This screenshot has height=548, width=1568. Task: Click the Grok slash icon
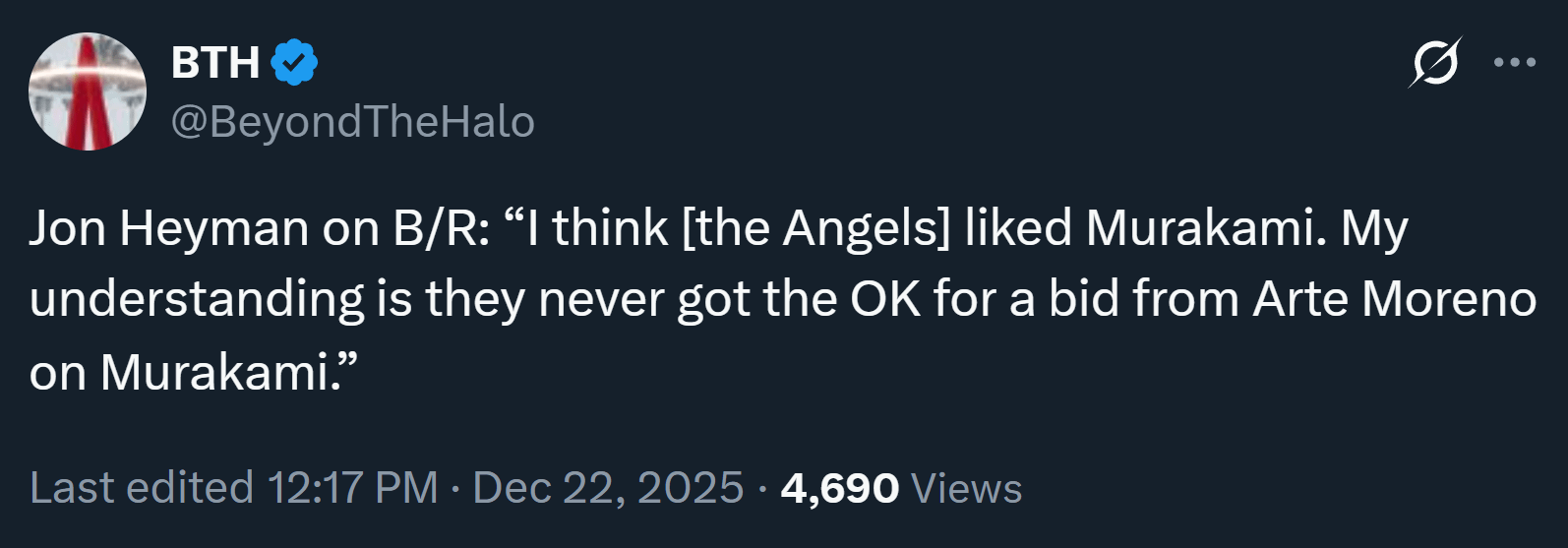tap(1435, 63)
